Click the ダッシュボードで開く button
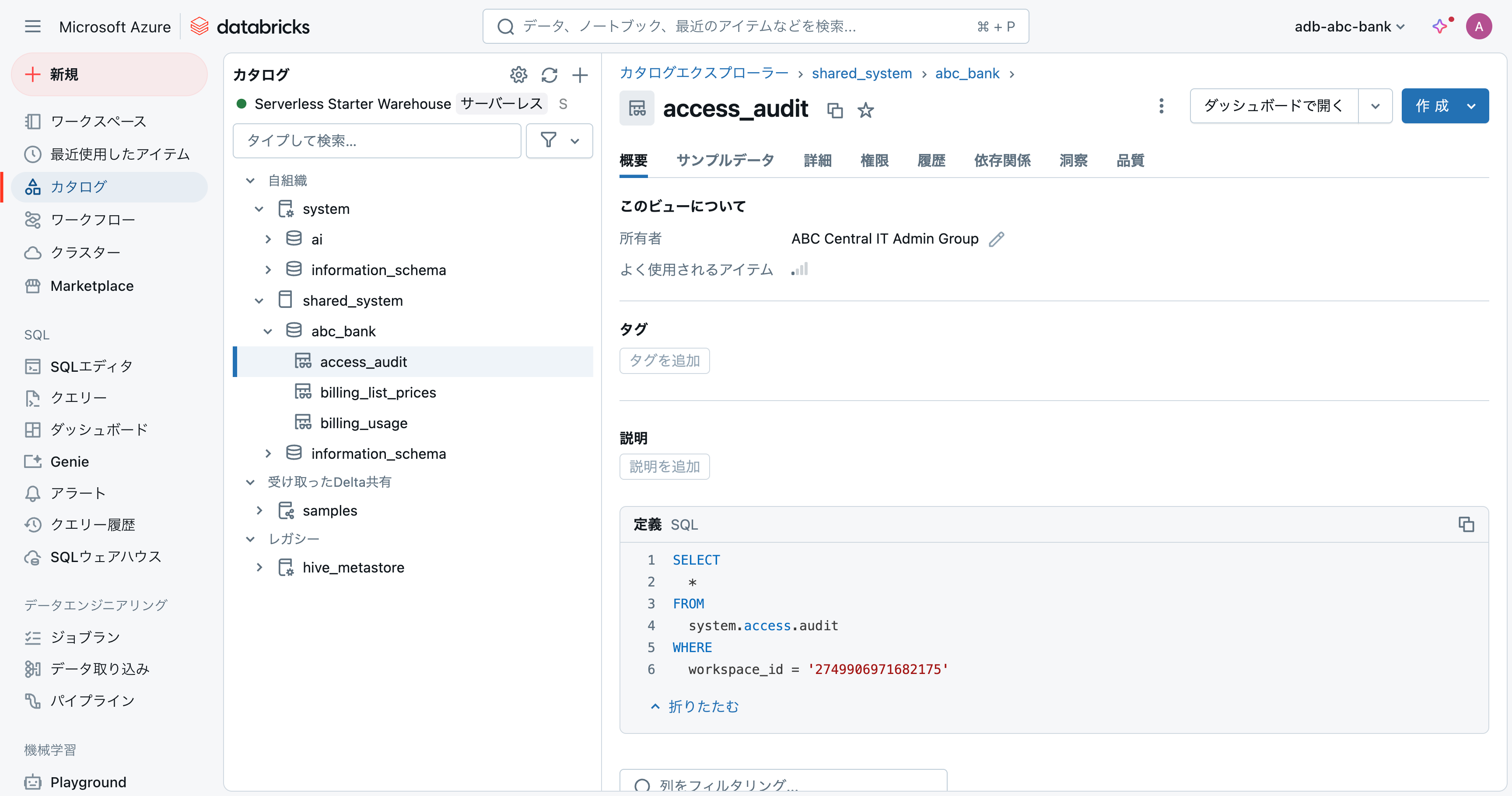1512x796 pixels. [1273, 105]
